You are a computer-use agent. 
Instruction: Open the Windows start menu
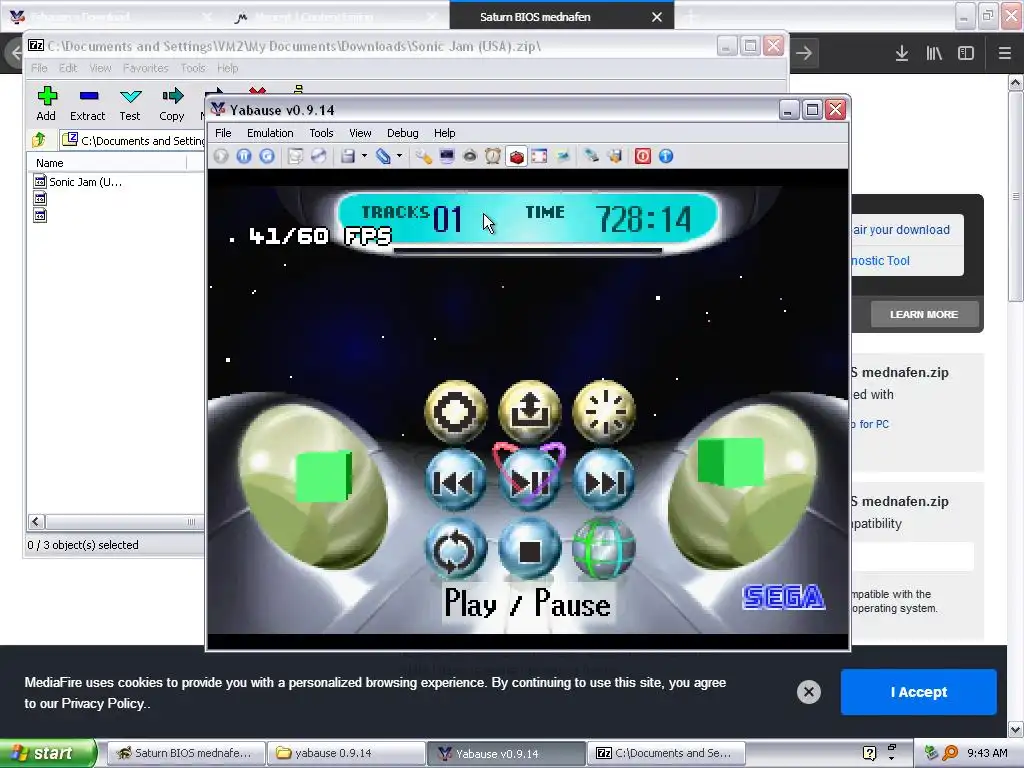pos(48,753)
